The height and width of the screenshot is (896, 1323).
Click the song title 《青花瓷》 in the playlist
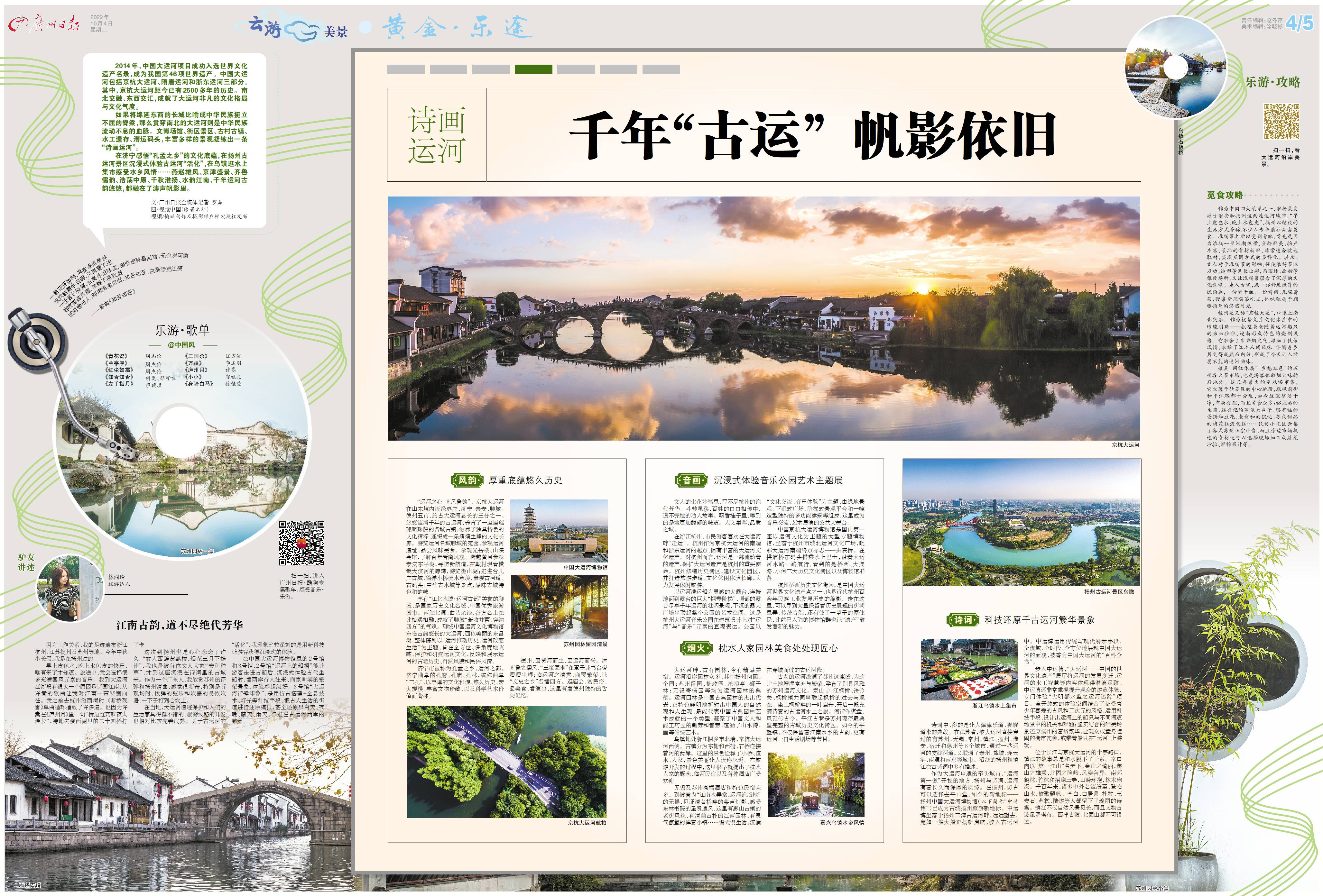117,356
